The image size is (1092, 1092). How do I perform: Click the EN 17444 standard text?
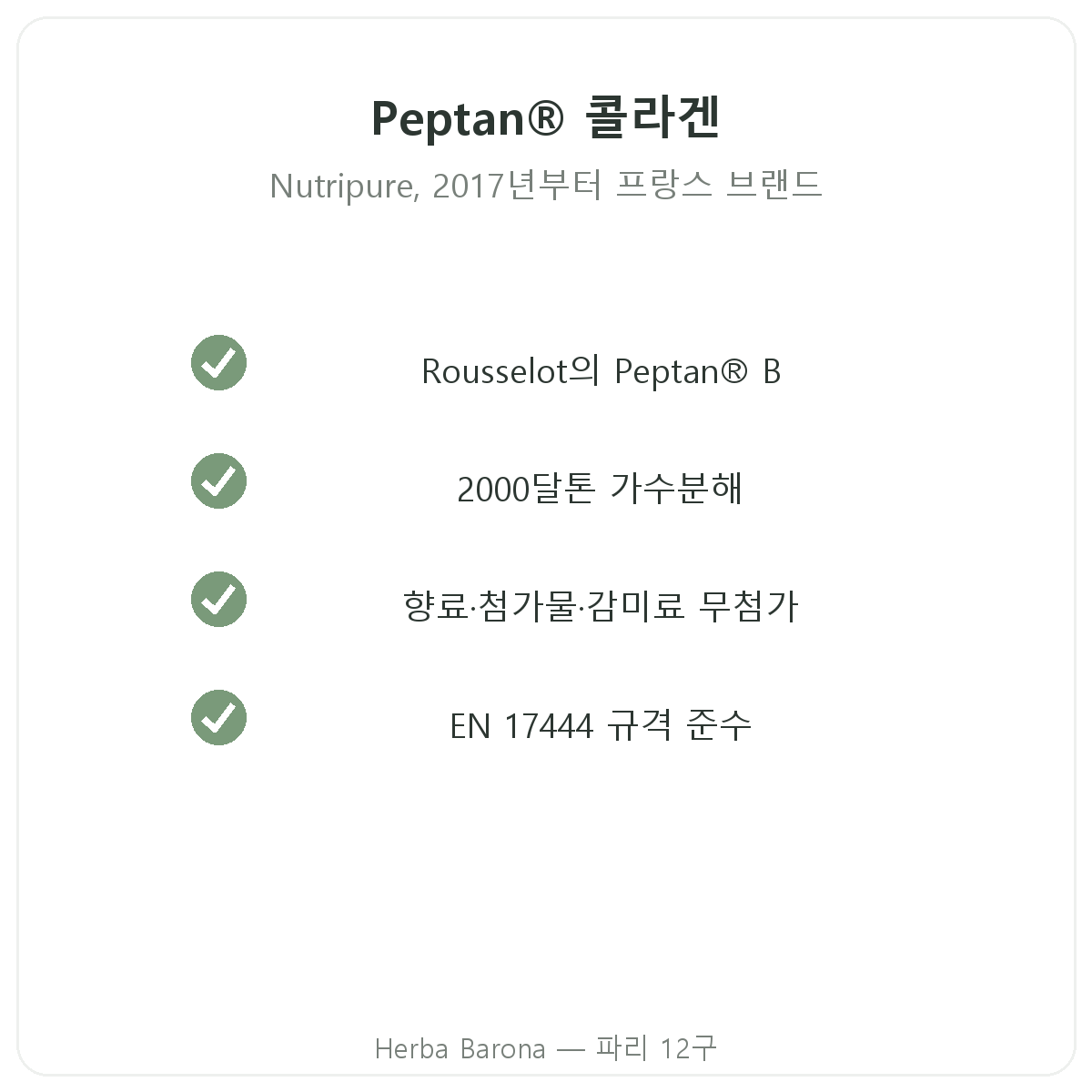(521, 726)
